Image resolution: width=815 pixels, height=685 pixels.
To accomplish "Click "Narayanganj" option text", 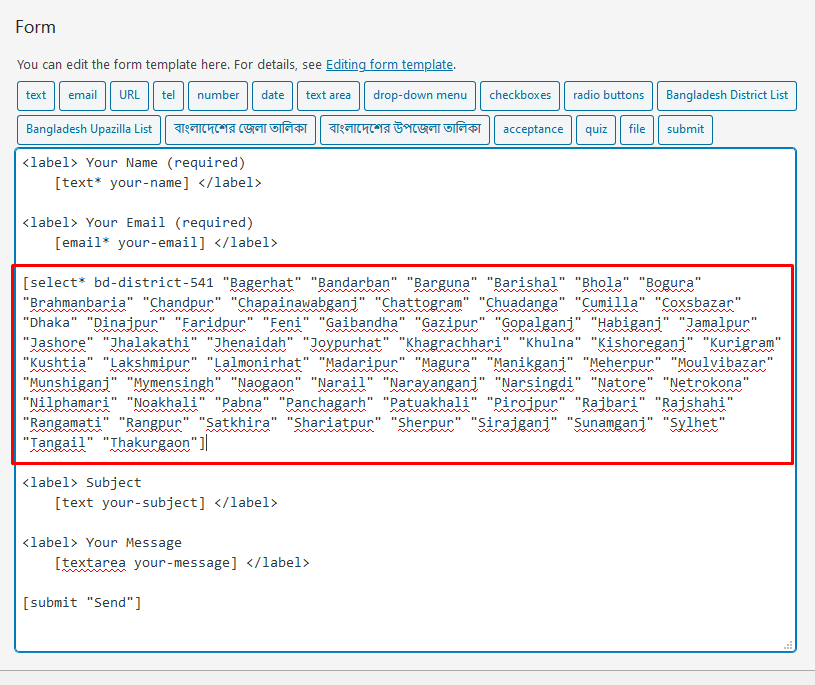I will pyautogui.click(x=434, y=383).
